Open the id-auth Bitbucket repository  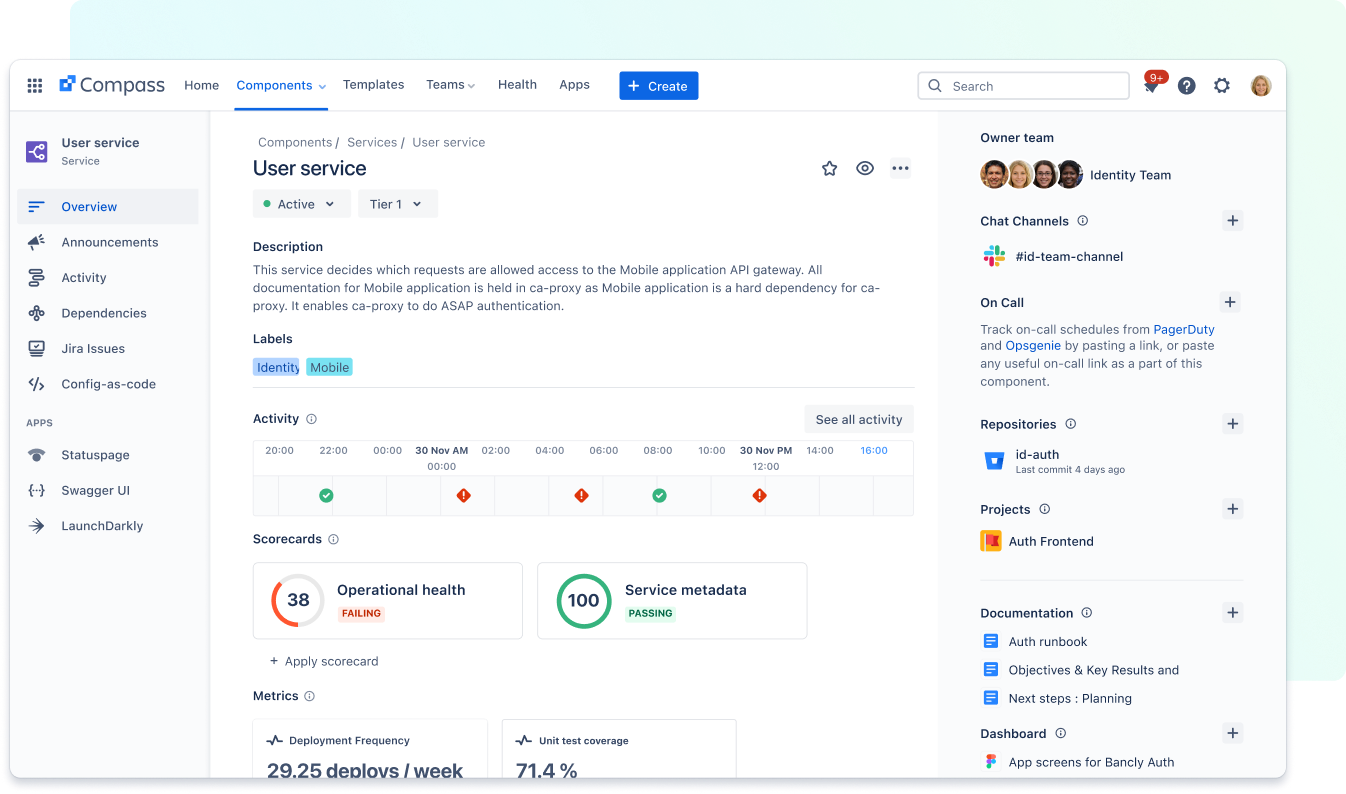[x=1037, y=454]
